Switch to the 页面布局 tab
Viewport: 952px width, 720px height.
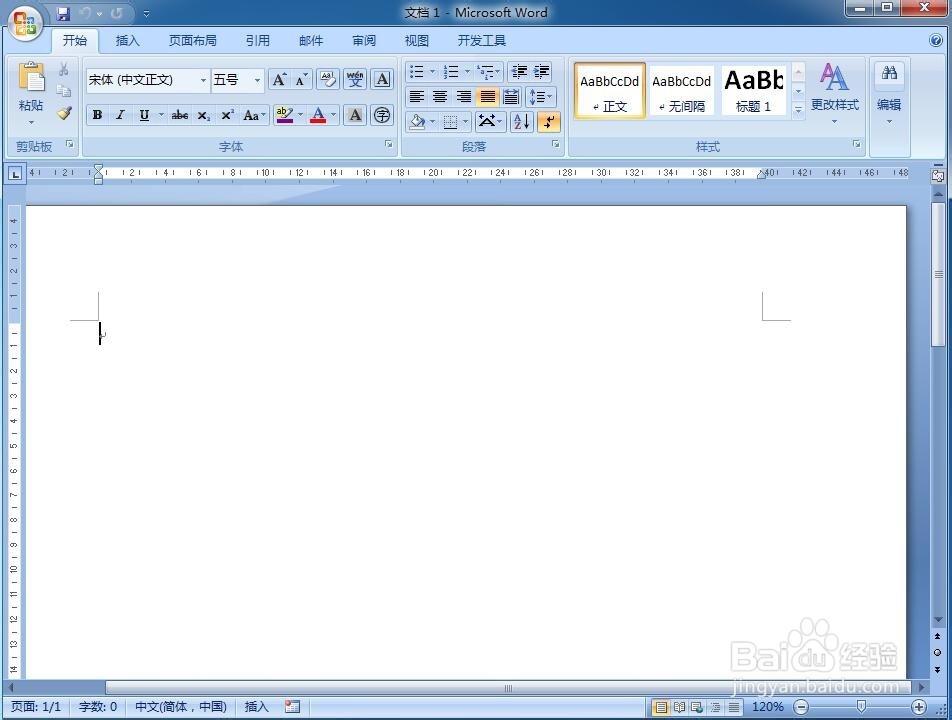pos(192,41)
